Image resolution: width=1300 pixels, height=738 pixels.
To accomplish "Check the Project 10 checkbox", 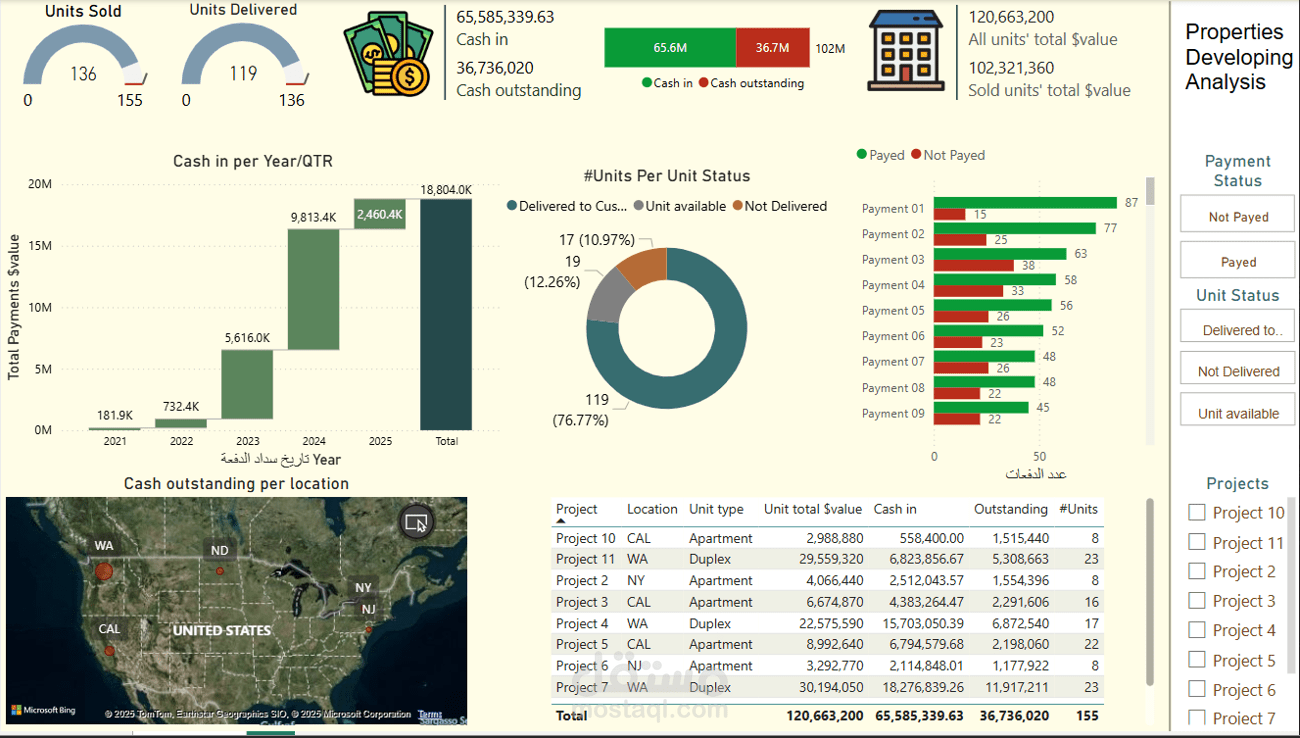I will click(x=1197, y=512).
